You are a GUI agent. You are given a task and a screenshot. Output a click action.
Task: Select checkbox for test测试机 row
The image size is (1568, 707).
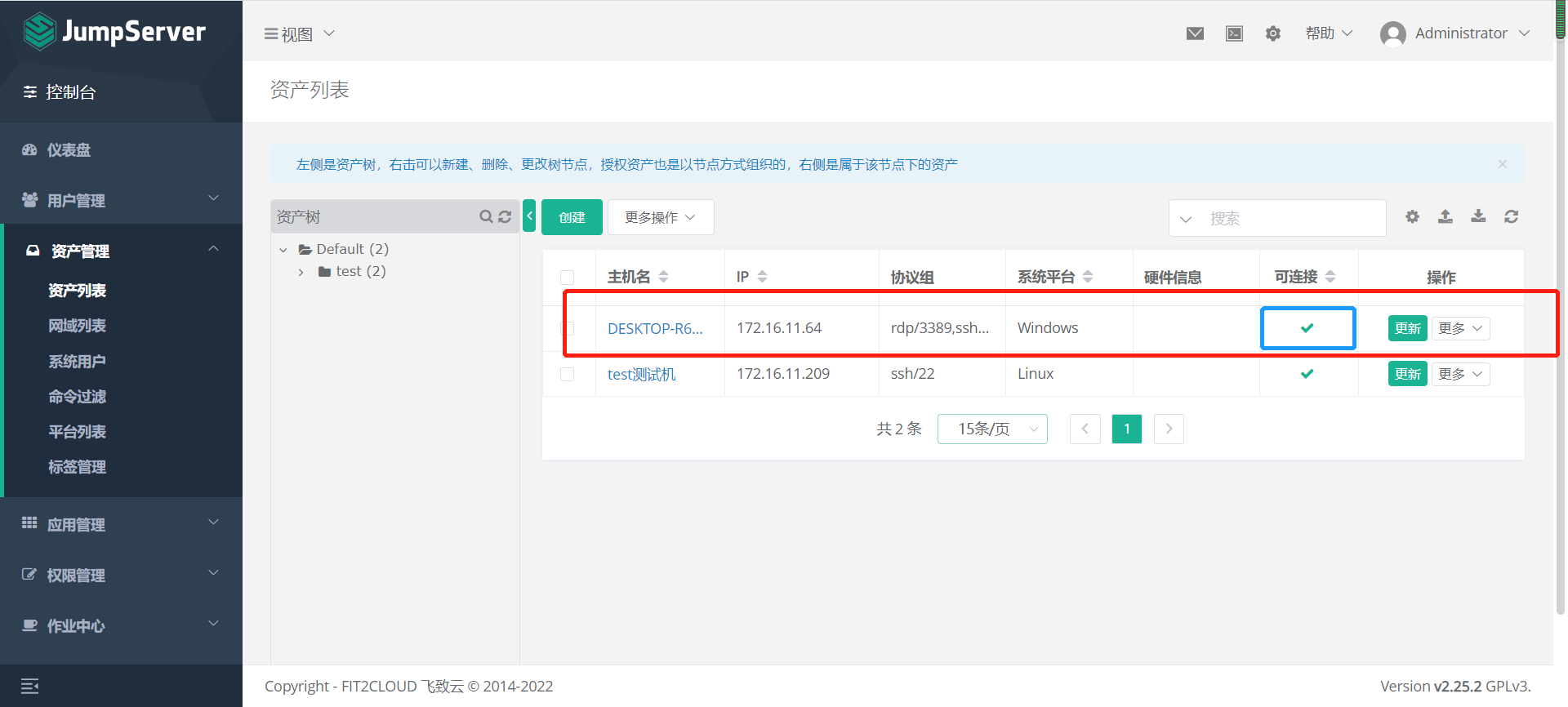coord(568,374)
